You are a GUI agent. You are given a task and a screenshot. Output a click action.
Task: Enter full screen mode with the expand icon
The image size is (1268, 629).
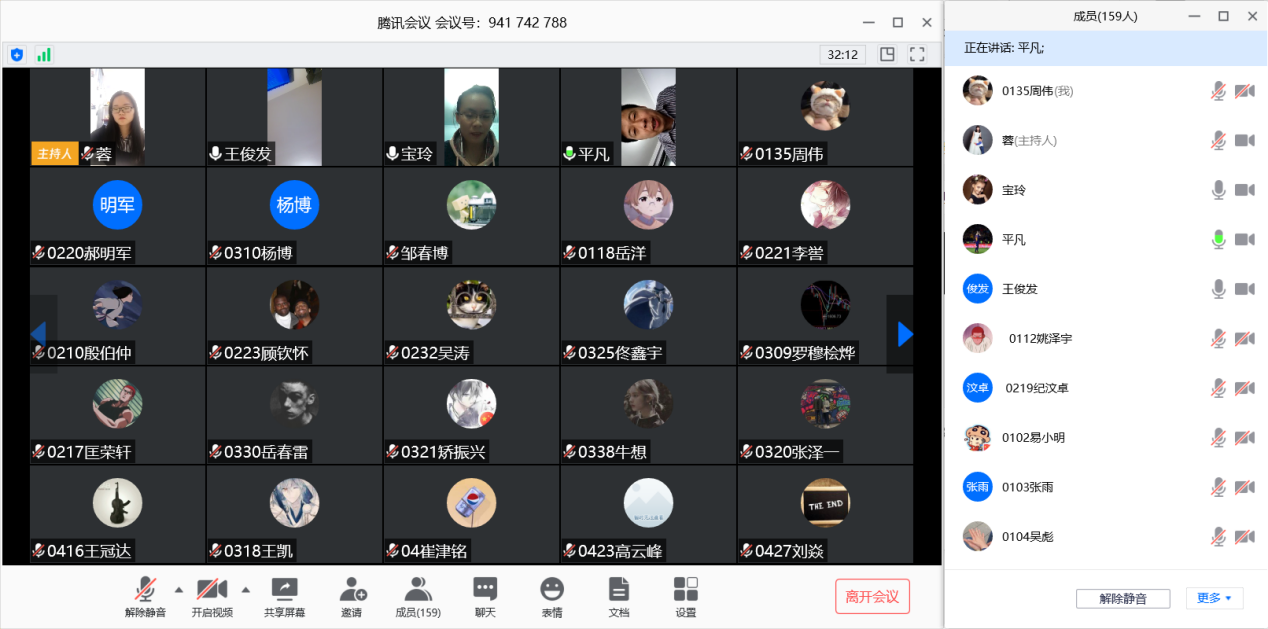click(917, 55)
